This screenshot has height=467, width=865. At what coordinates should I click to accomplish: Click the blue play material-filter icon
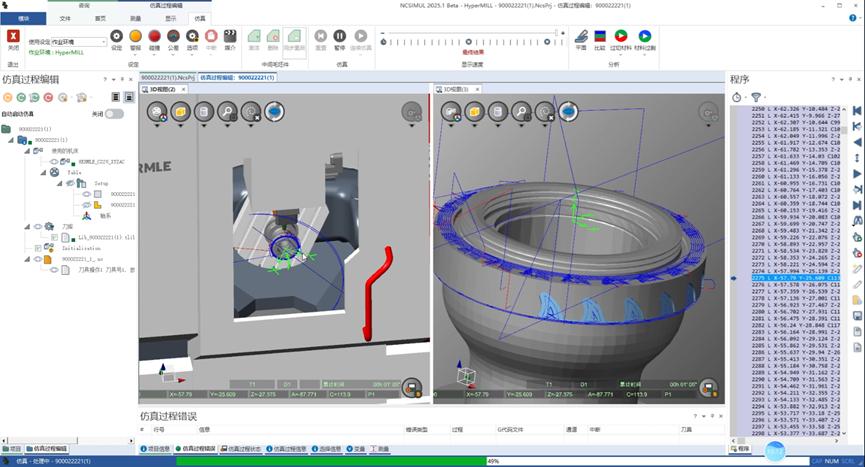644,36
